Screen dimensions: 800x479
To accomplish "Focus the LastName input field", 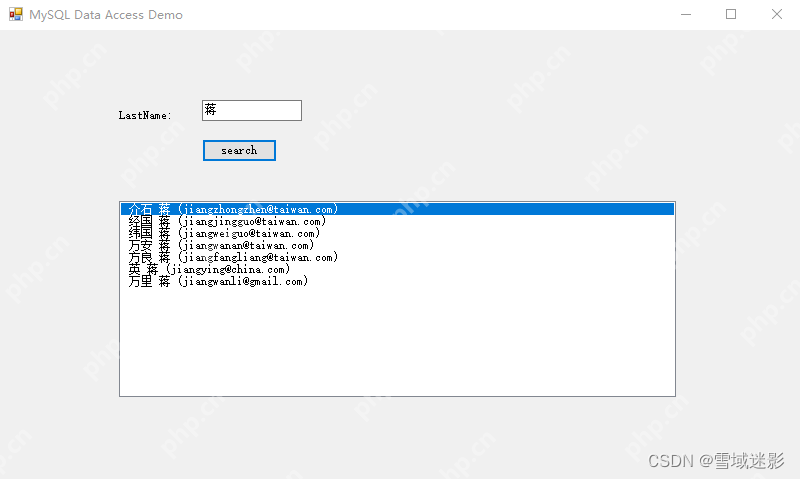I will point(252,111).
